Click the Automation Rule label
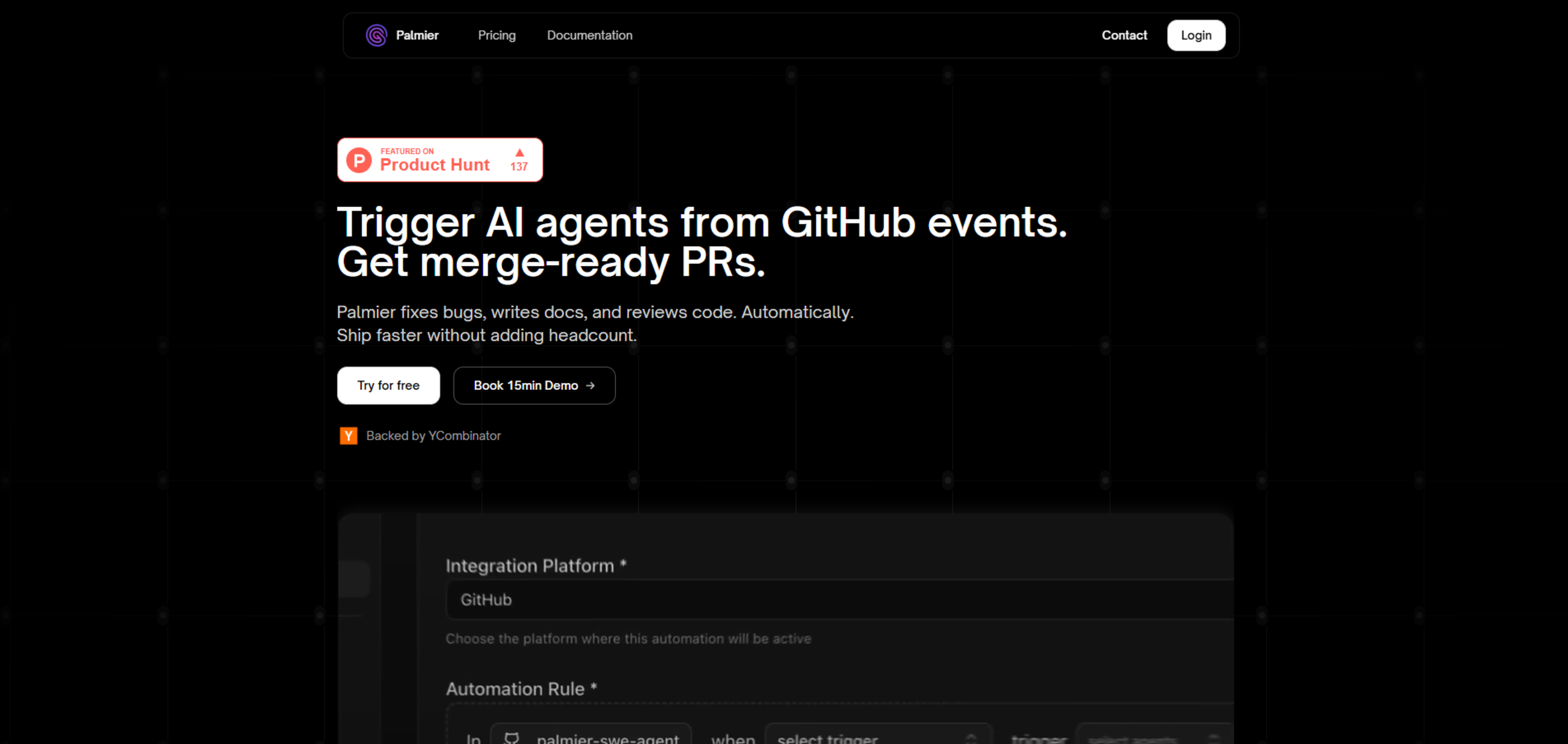This screenshot has width=1568, height=744. tap(515, 688)
